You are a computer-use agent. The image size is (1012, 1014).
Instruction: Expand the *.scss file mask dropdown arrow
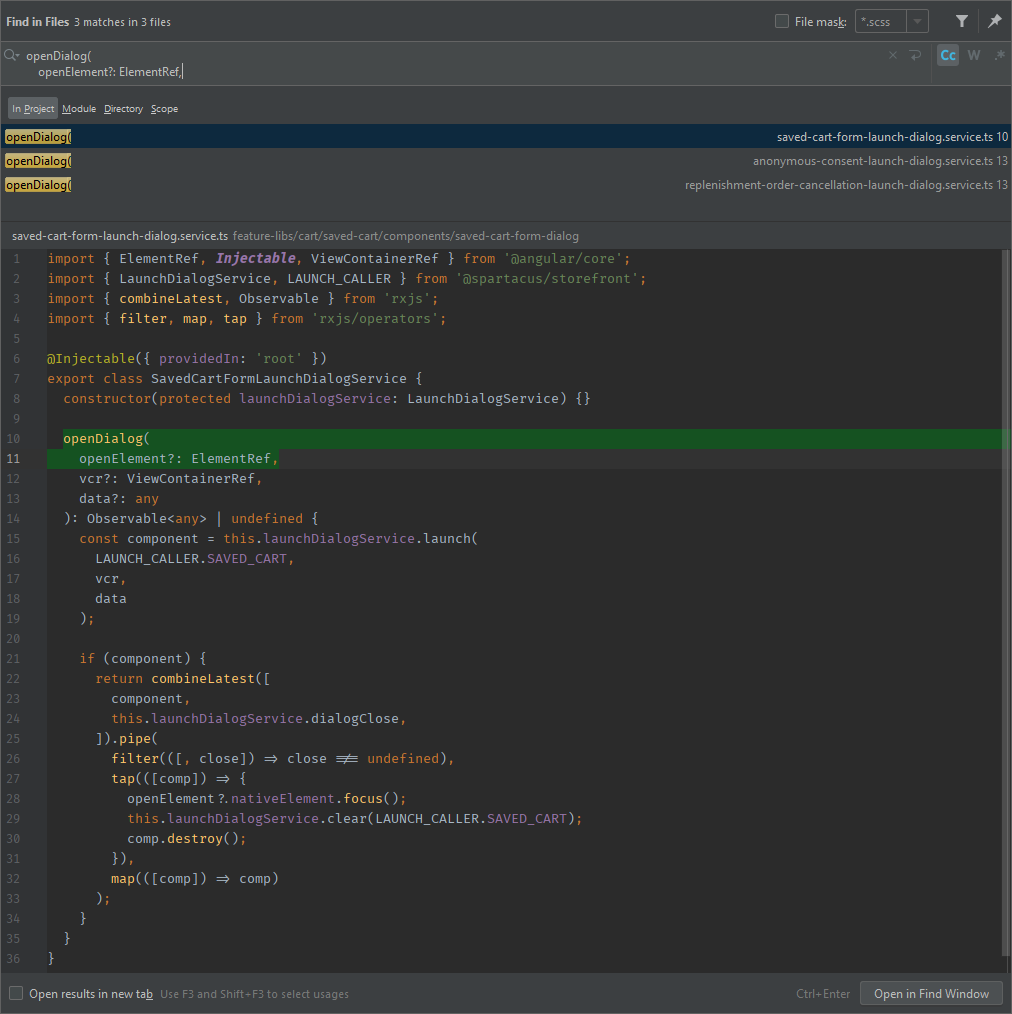click(917, 21)
